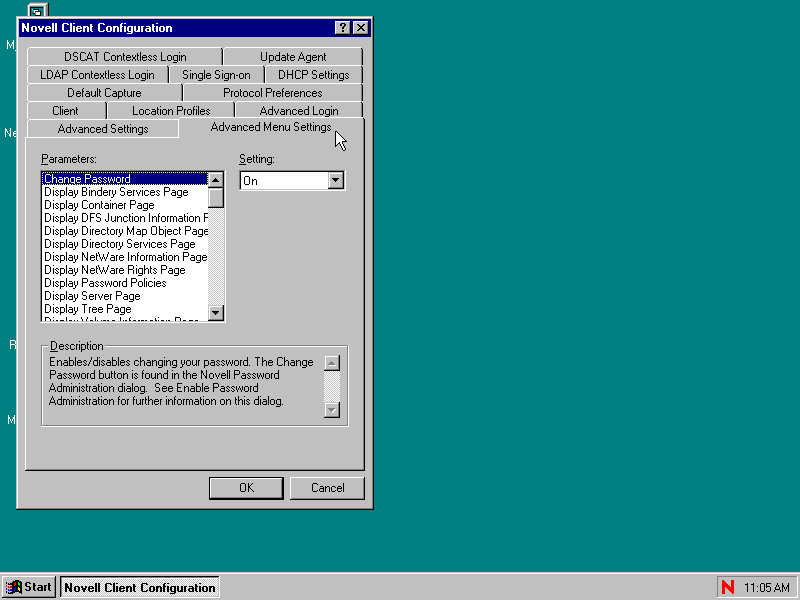Click the red Novell N tray icon
This screenshot has height=600, width=800.
(728, 587)
